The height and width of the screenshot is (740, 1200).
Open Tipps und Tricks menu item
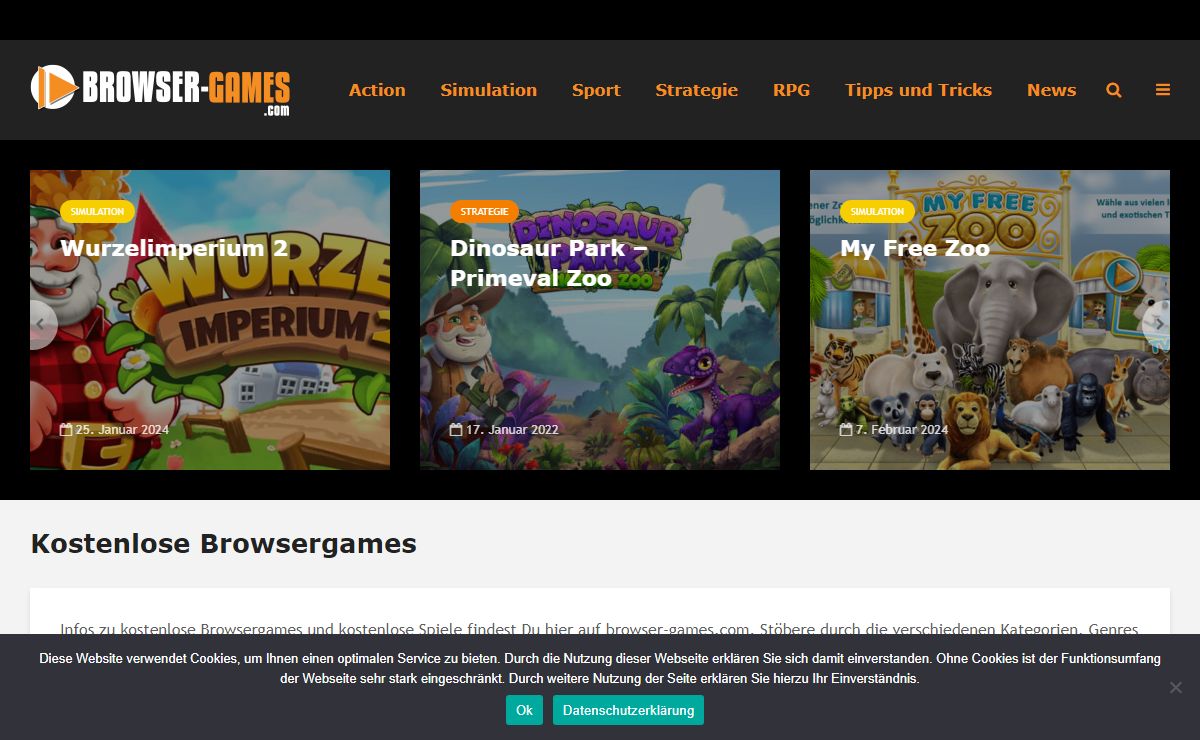tap(918, 90)
